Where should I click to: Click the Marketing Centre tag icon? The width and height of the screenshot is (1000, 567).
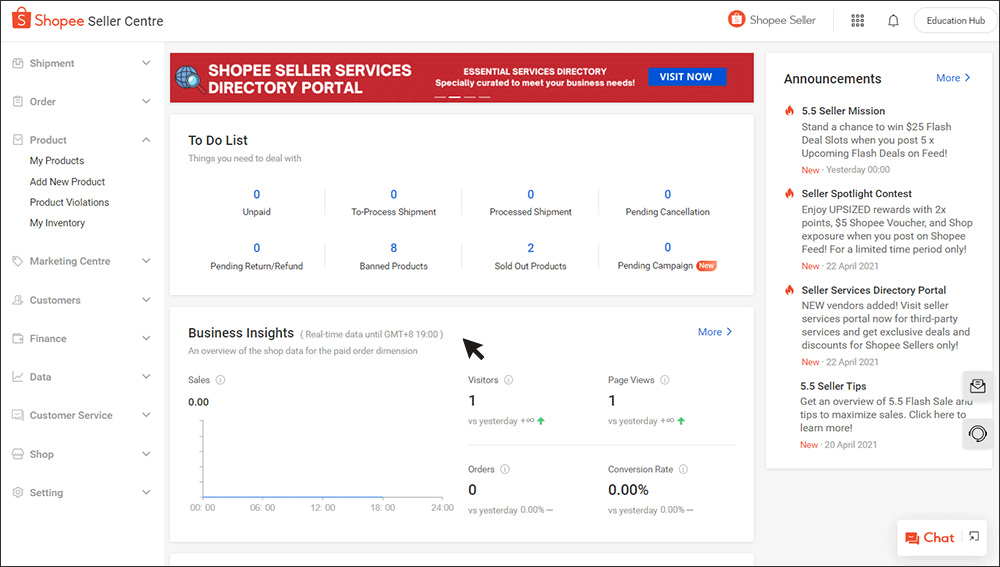point(18,261)
